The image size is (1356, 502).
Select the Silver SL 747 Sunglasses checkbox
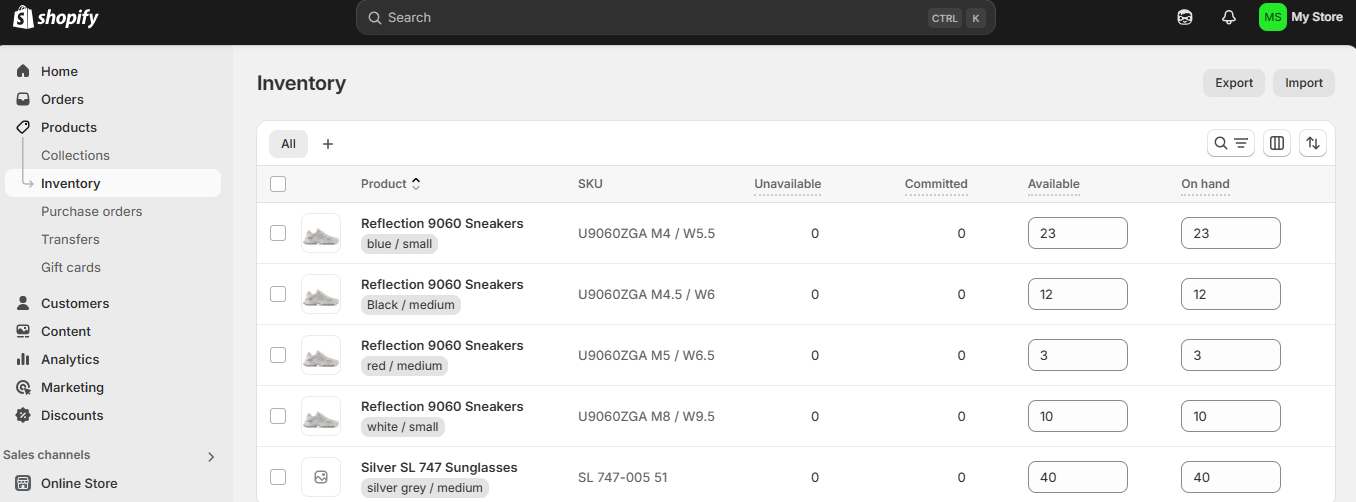coord(278,477)
